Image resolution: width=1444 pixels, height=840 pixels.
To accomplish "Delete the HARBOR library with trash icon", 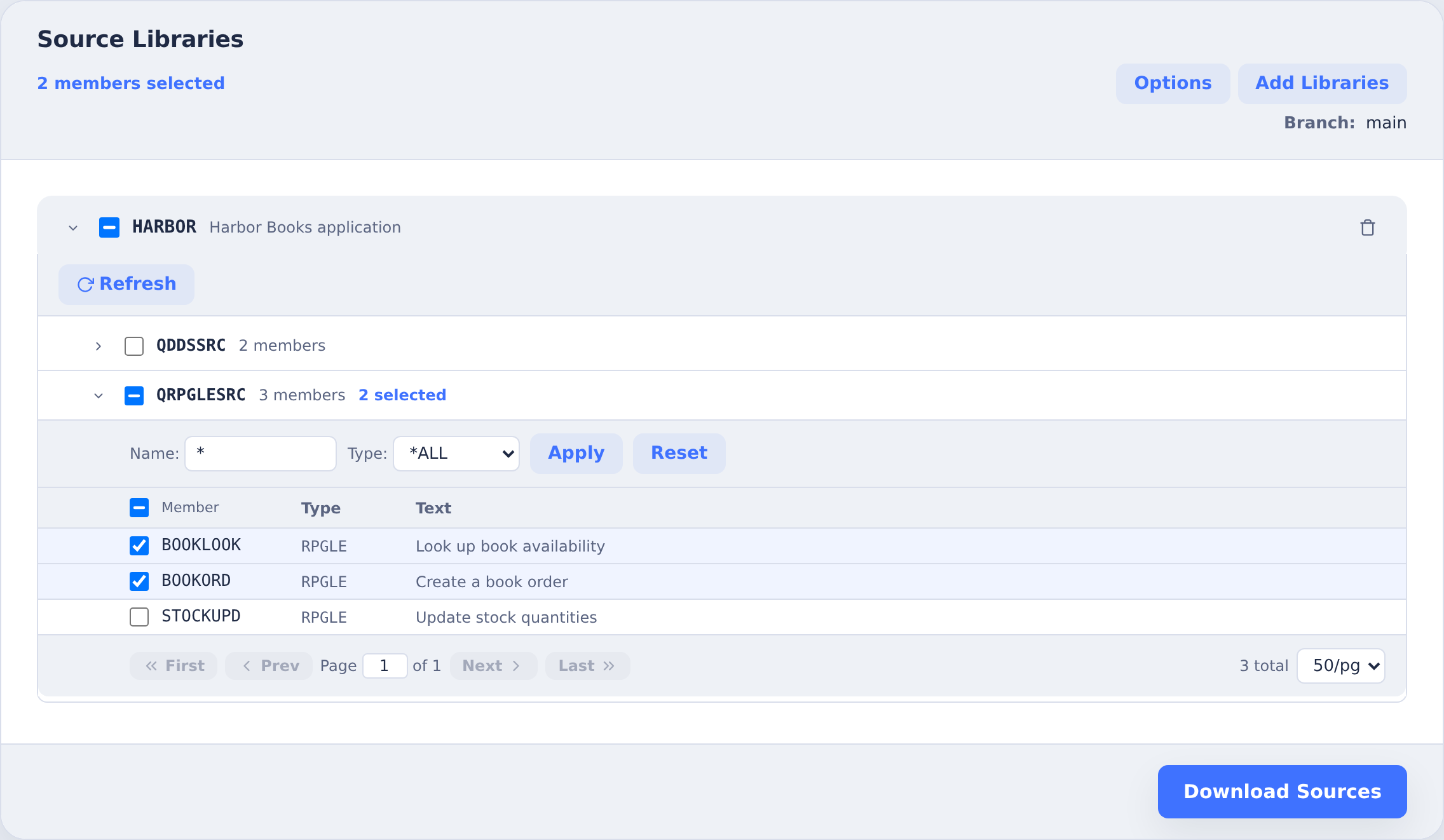I will click(x=1367, y=227).
